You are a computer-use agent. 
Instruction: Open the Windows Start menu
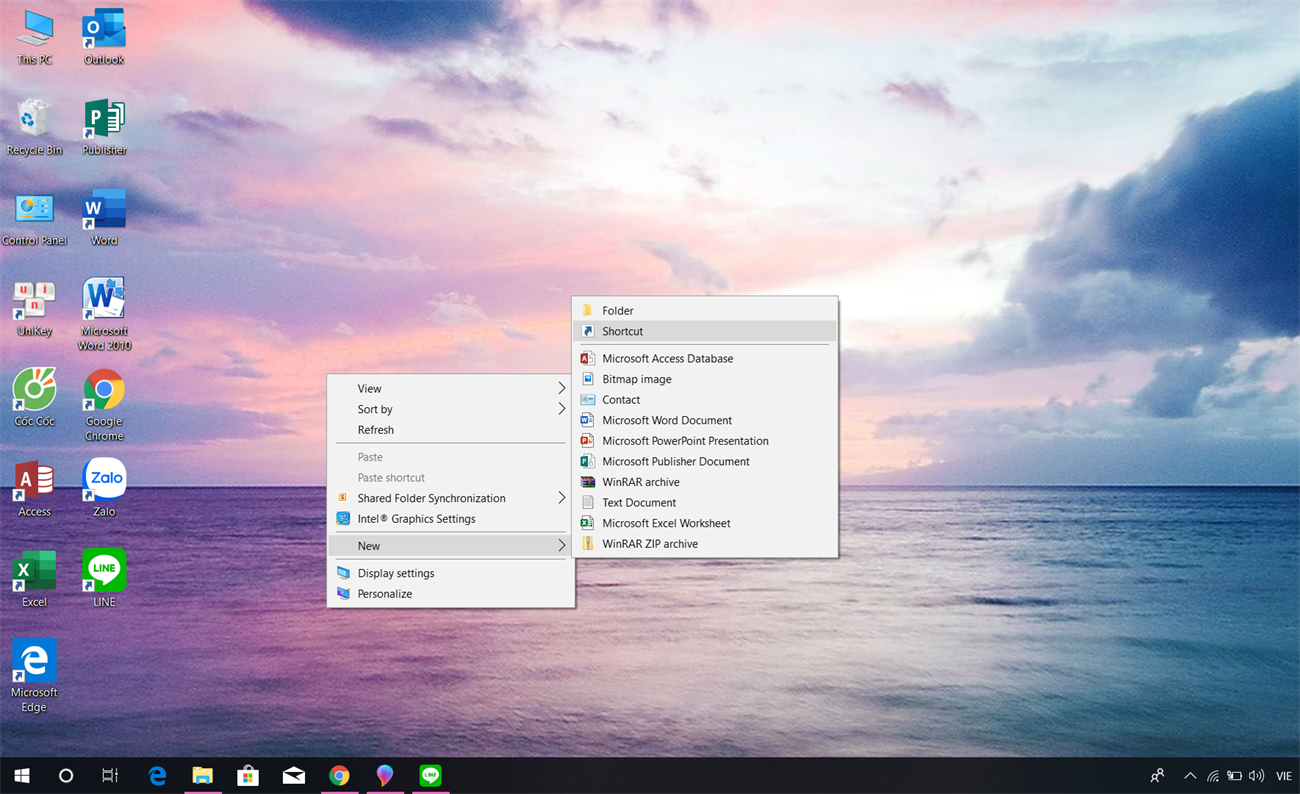(21, 775)
